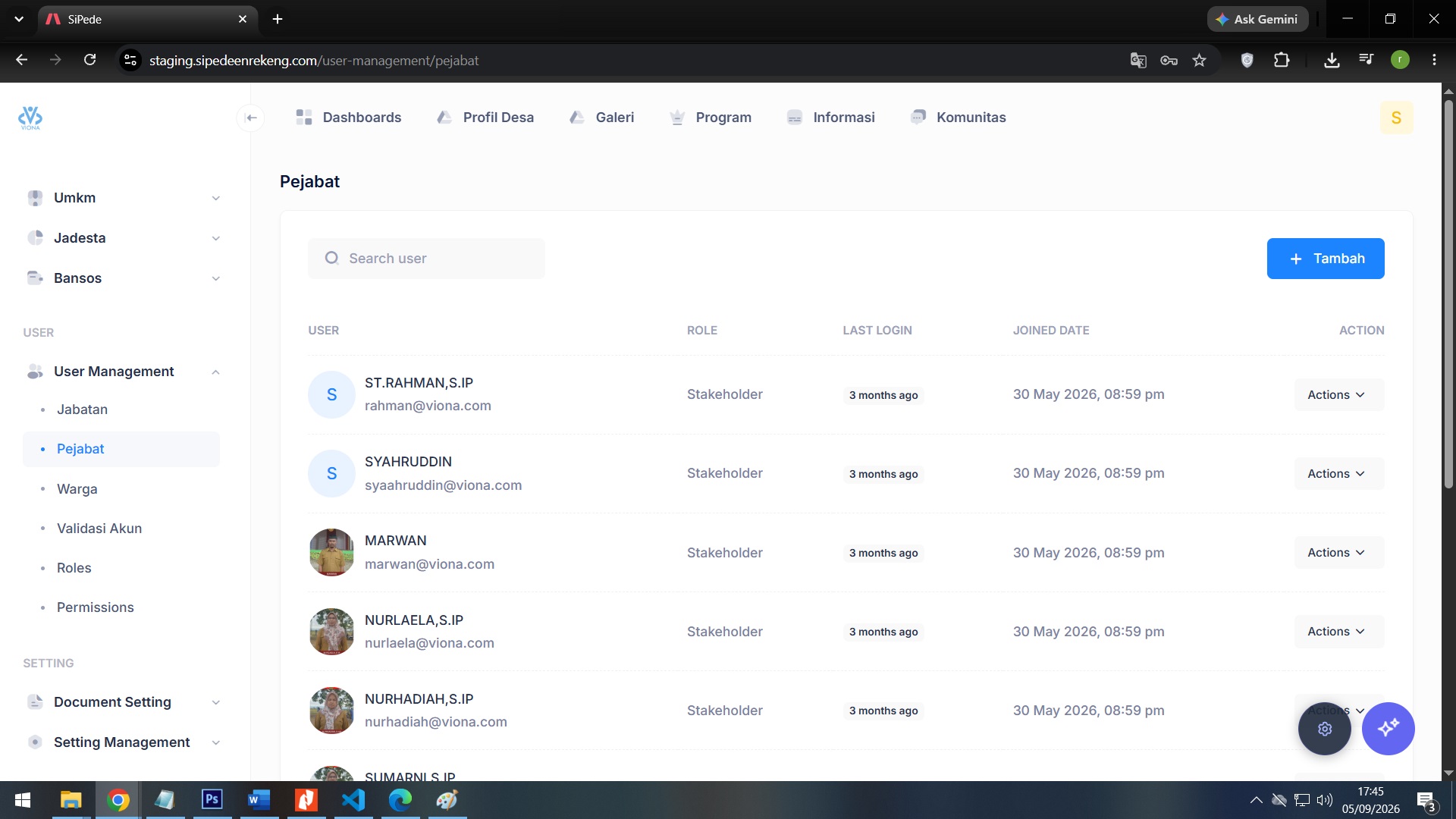Click MARWAN's profile photo thumbnail
The width and height of the screenshot is (1456, 819).
pyautogui.click(x=331, y=553)
